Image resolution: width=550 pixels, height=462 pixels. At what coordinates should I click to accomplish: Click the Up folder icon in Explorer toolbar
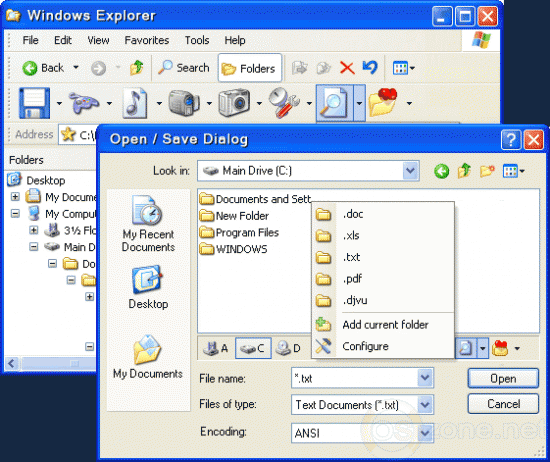136,68
